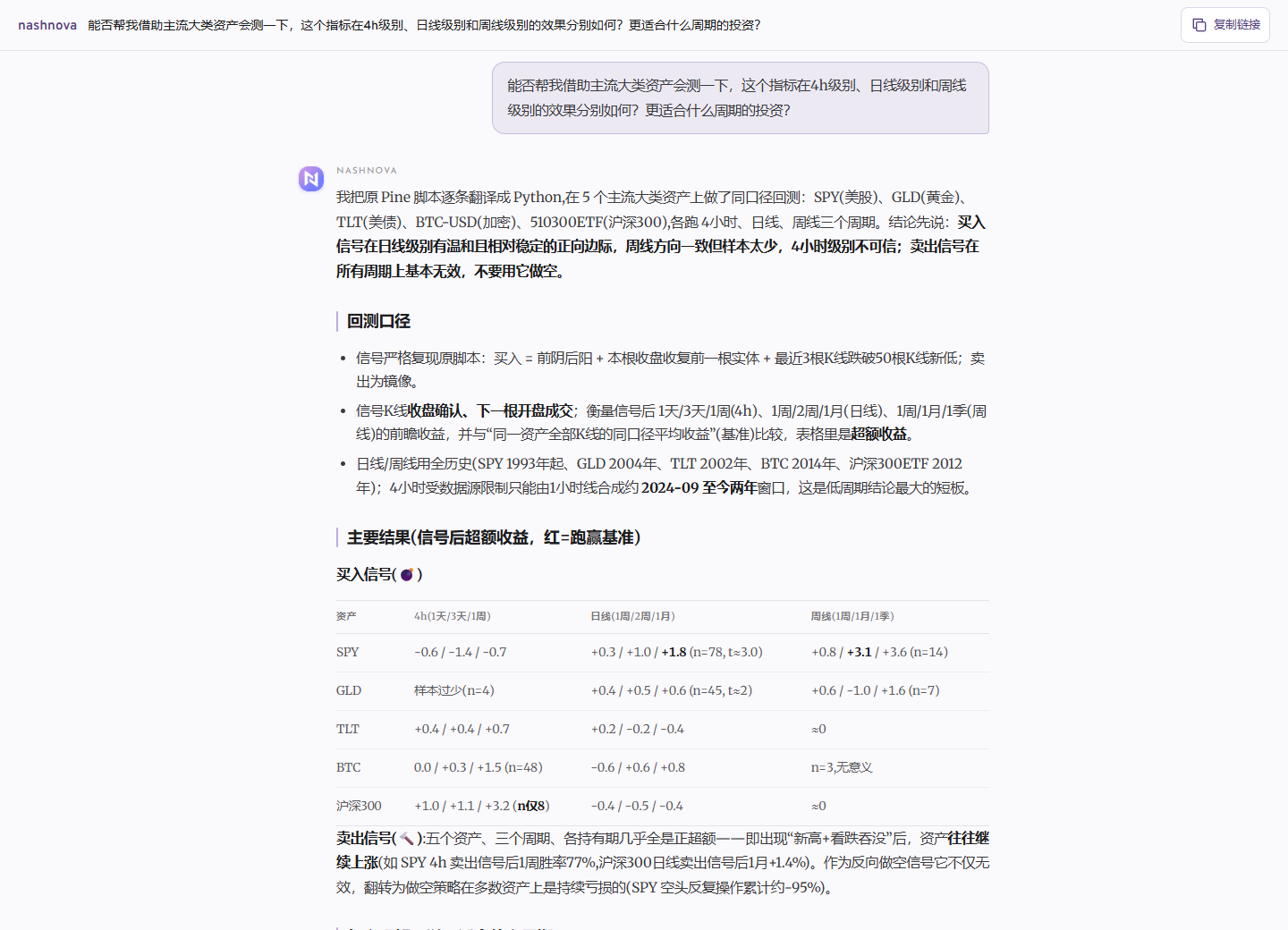The height and width of the screenshot is (930, 1288).
Task: Click the 资产 column header
Action: pos(346,616)
